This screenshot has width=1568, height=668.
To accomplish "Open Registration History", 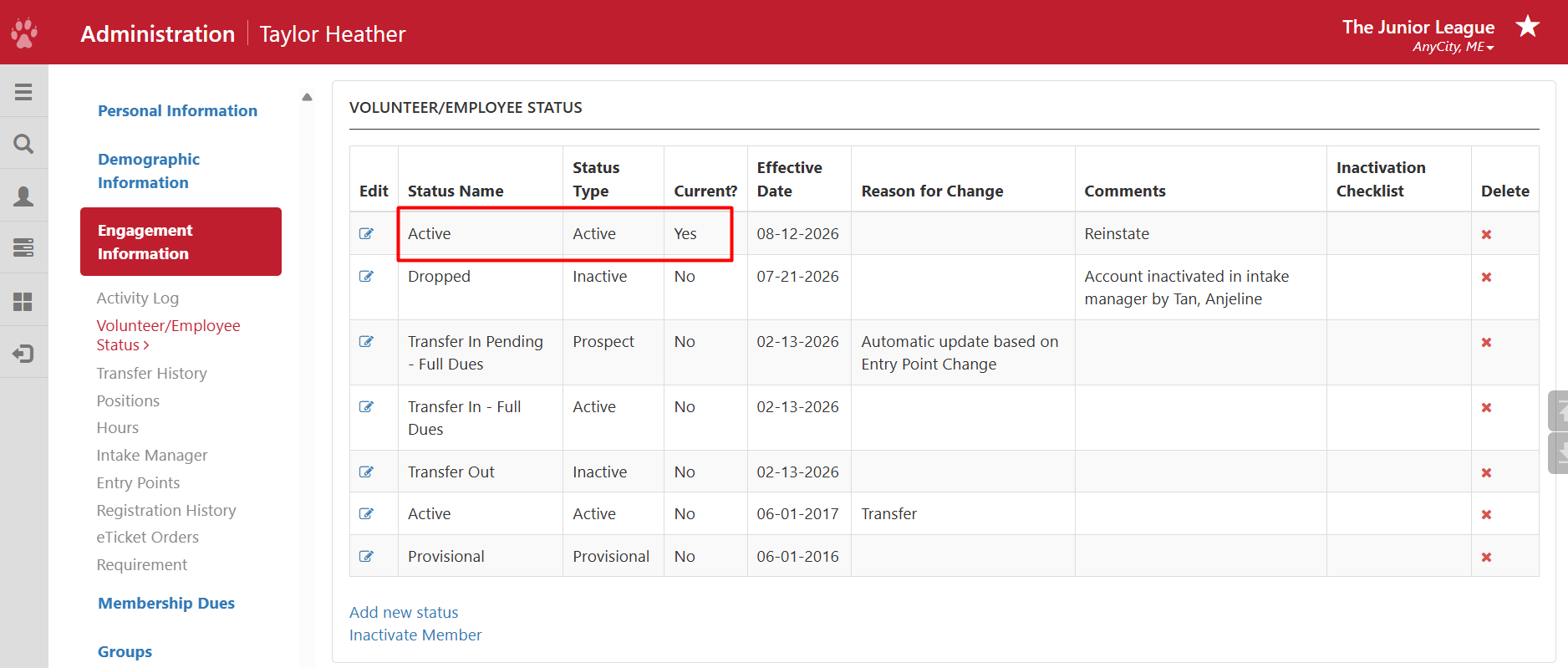I will (166, 510).
